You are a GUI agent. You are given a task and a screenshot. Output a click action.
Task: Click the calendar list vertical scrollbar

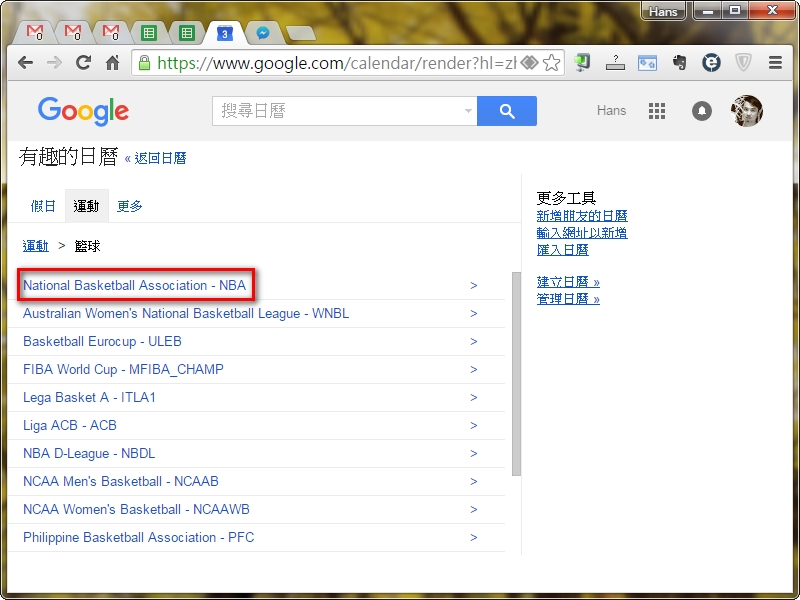(516, 372)
